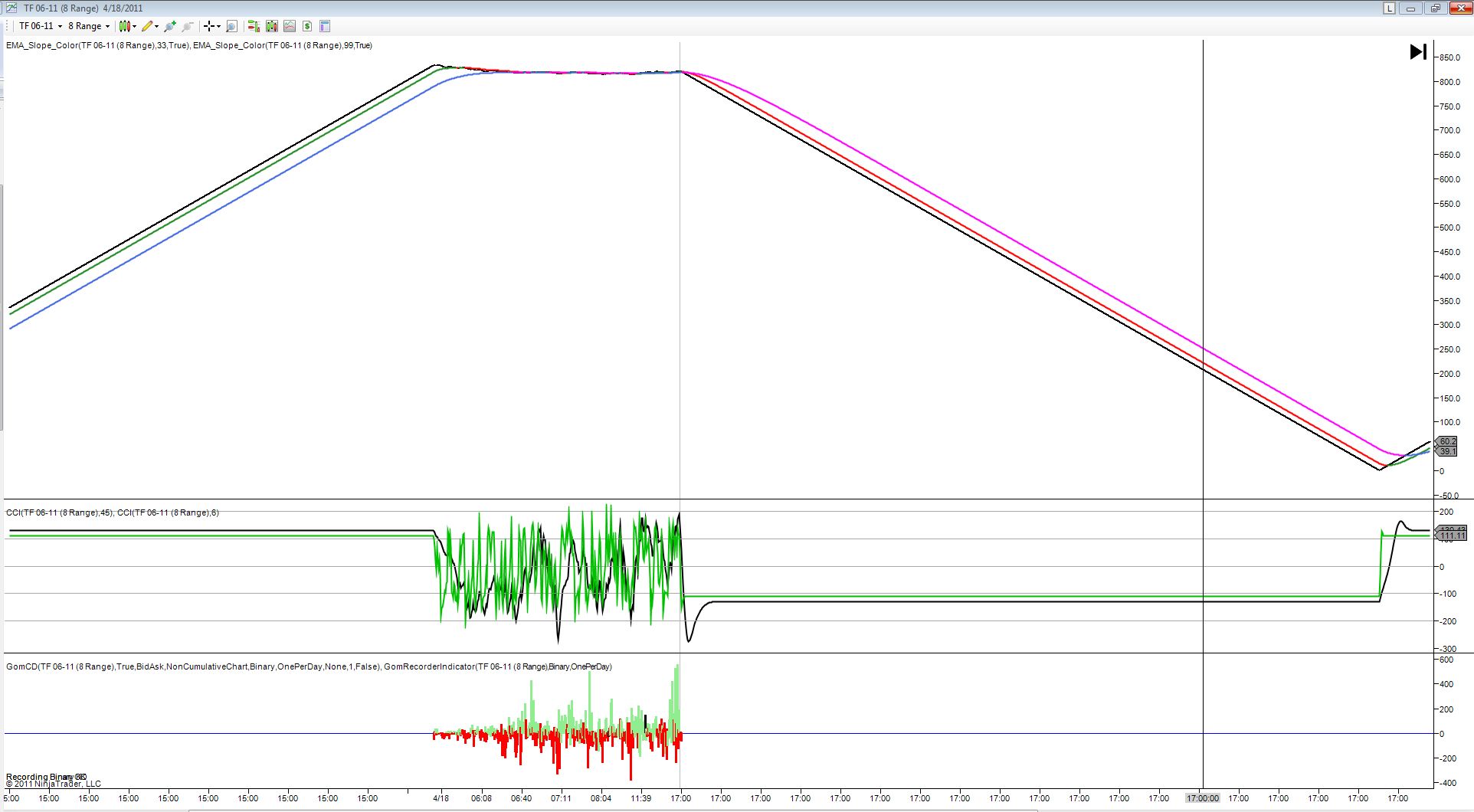
Task: Click the EMA_Slope_Color indicator label
Action: (x=189, y=45)
